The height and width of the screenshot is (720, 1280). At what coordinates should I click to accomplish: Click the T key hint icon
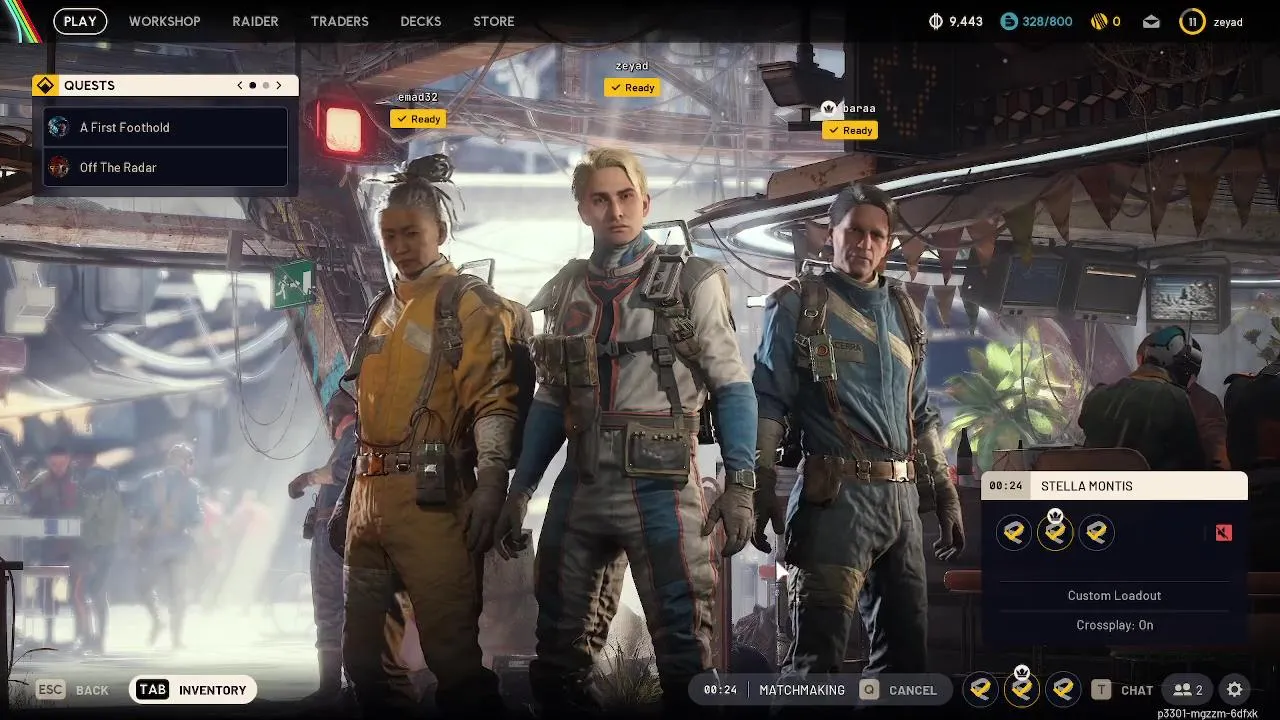(x=1101, y=690)
